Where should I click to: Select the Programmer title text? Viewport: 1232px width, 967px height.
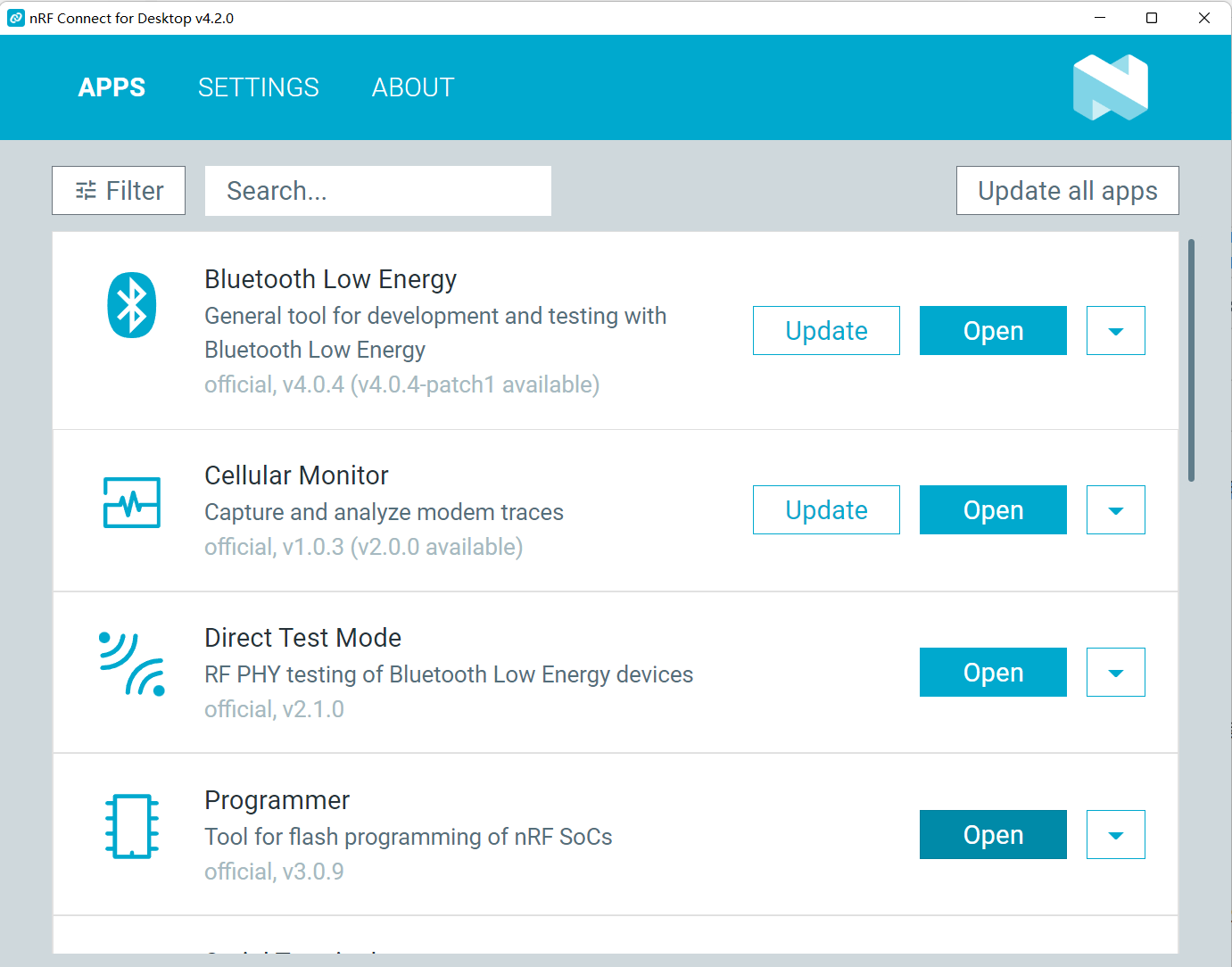[277, 800]
